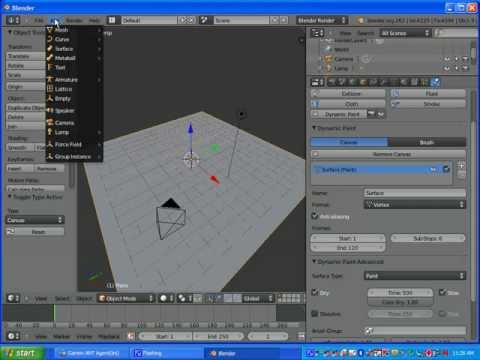Open the File menu
The width and height of the screenshot is (480, 360).
click(x=39, y=20)
